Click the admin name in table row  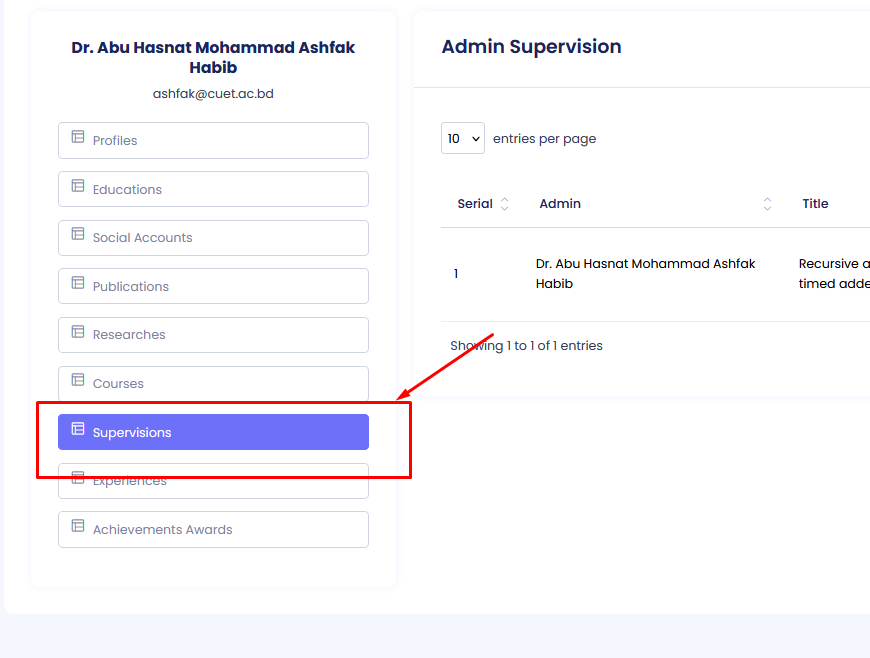pos(645,273)
